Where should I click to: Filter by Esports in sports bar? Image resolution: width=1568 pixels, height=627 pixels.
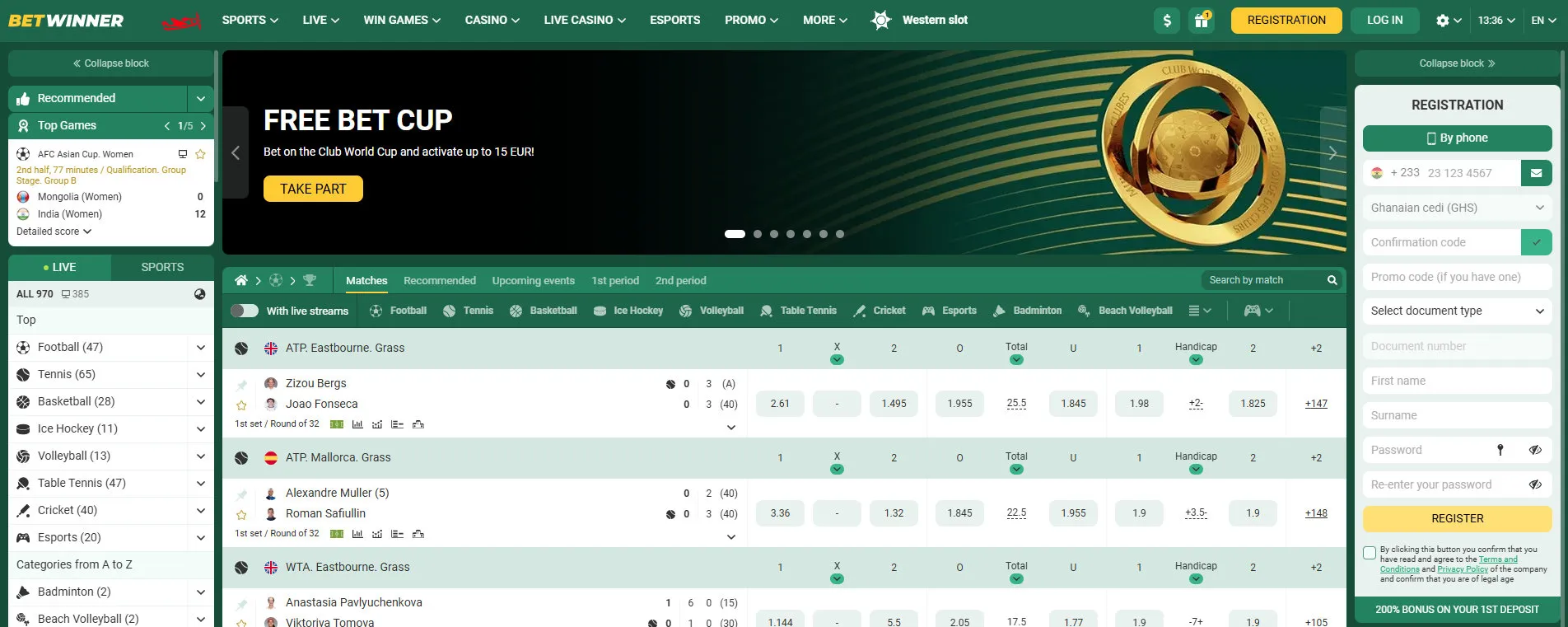(949, 311)
